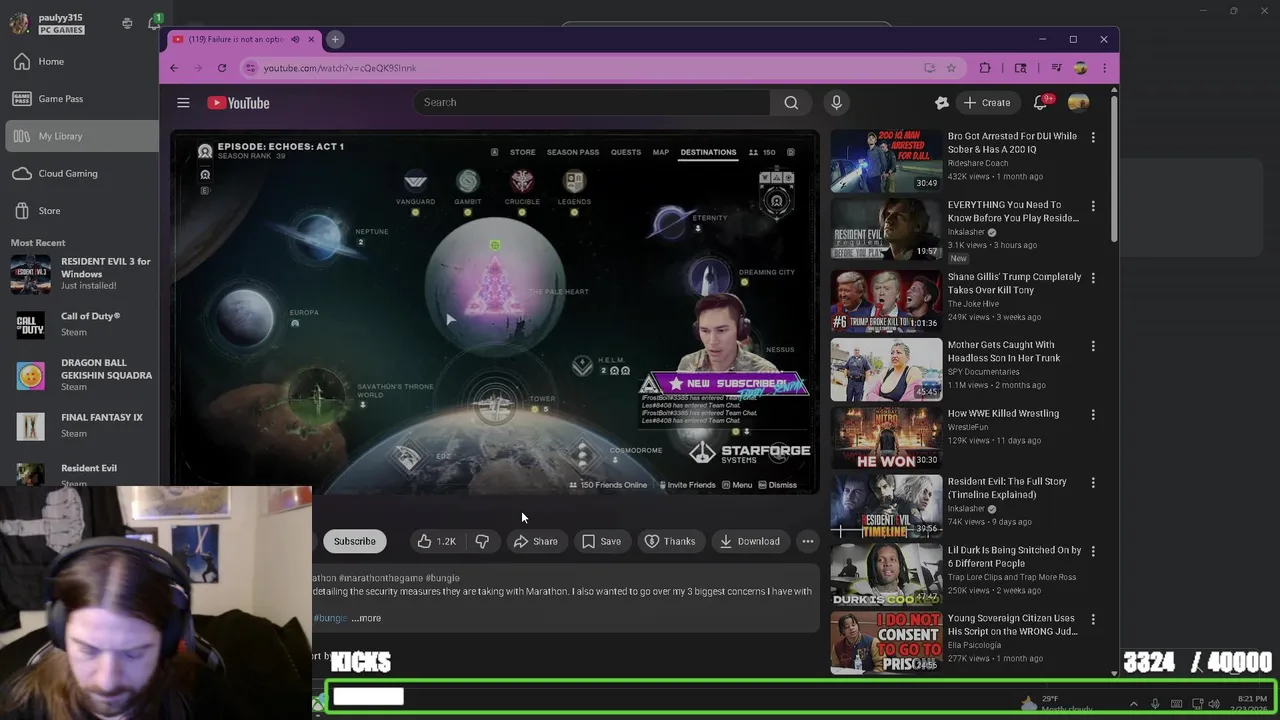This screenshot has width=1280, height=720.
Task: Save the video to a playlist
Action: (x=602, y=541)
